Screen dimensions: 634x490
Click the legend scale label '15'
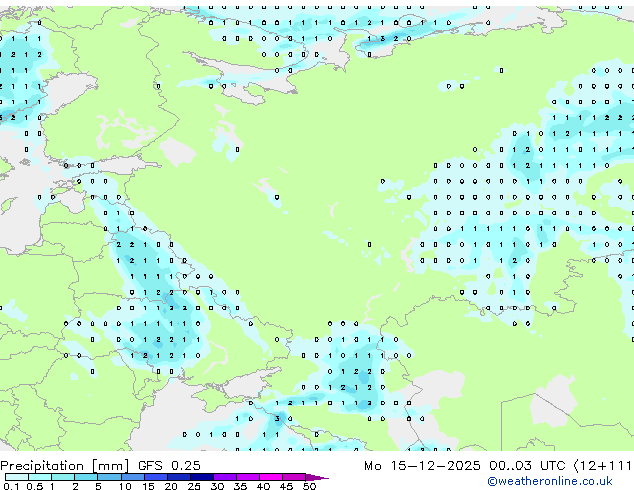(x=148, y=486)
